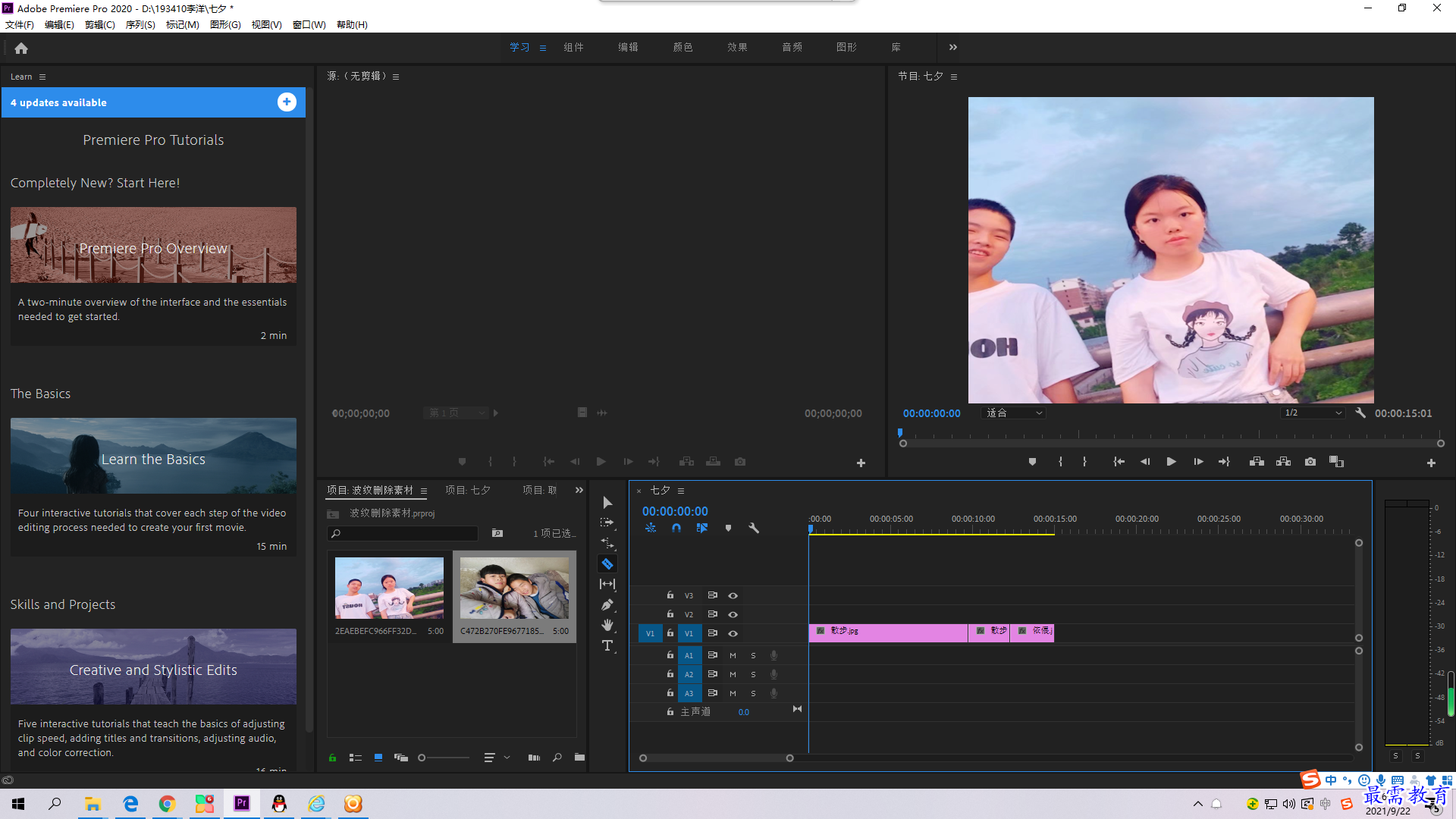Click project search input field
The width and height of the screenshot is (1456, 819).
click(x=403, y=534)
